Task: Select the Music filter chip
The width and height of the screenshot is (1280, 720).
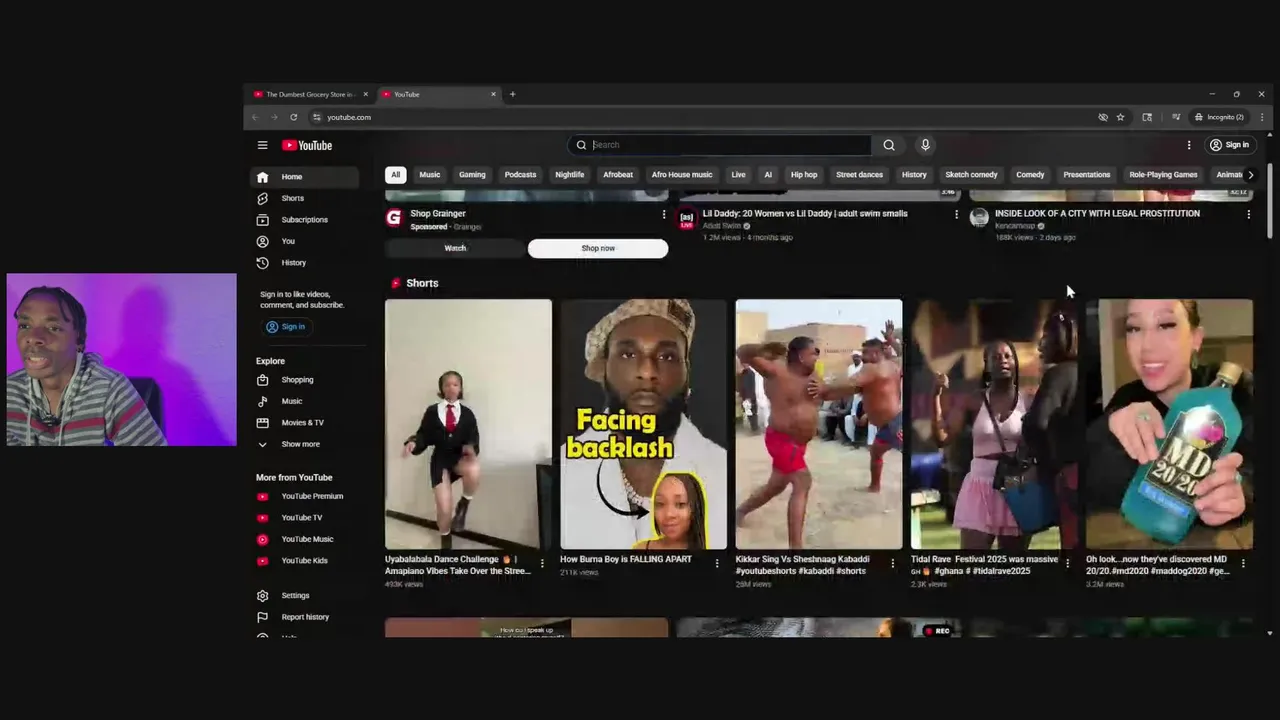Action: (429, 175)
